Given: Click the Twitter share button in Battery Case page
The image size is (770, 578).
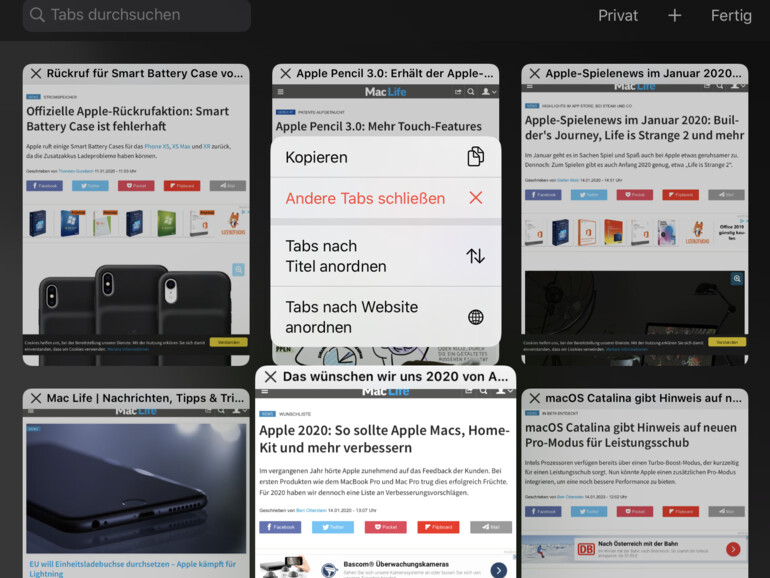Looking at the screenshot, I should 90,186.
